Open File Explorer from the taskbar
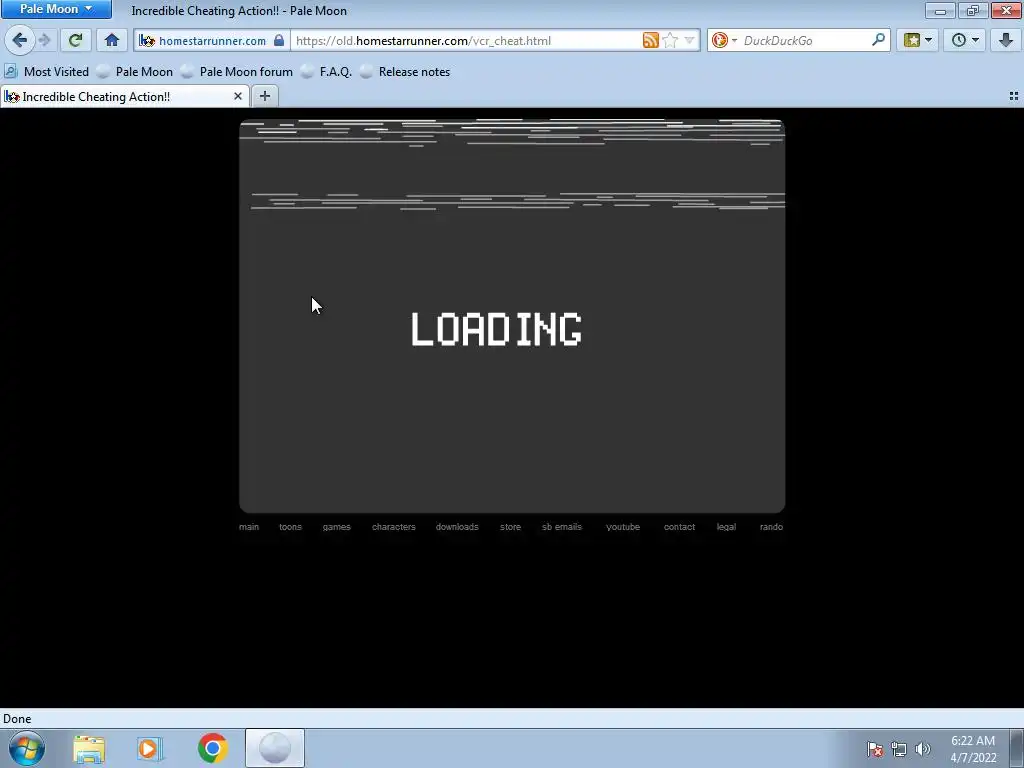Screen dimensions: 1024x768 (89, 749)
